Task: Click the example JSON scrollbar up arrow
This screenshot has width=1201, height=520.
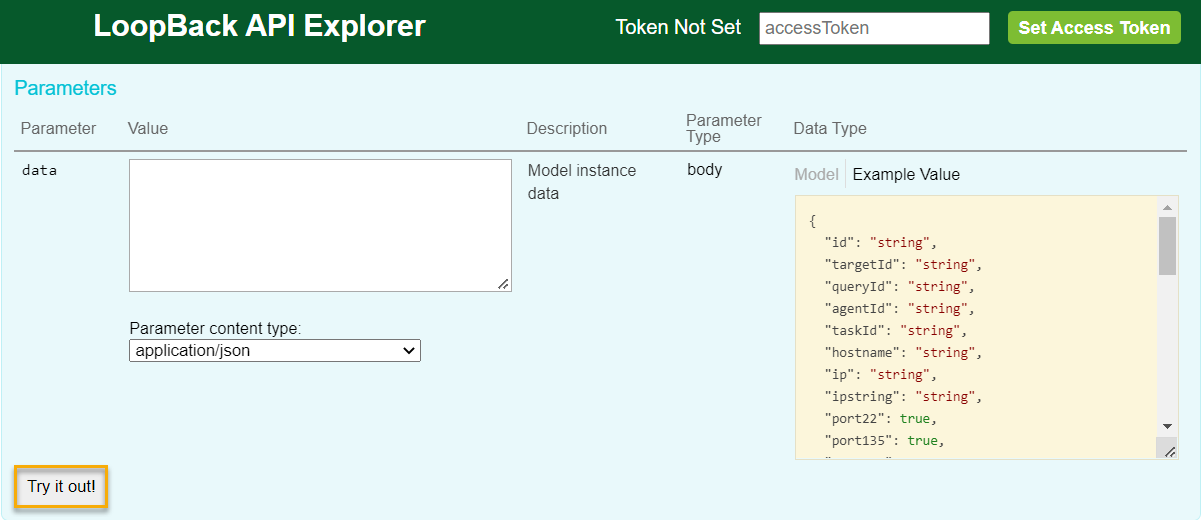Action: point(1167,206)
